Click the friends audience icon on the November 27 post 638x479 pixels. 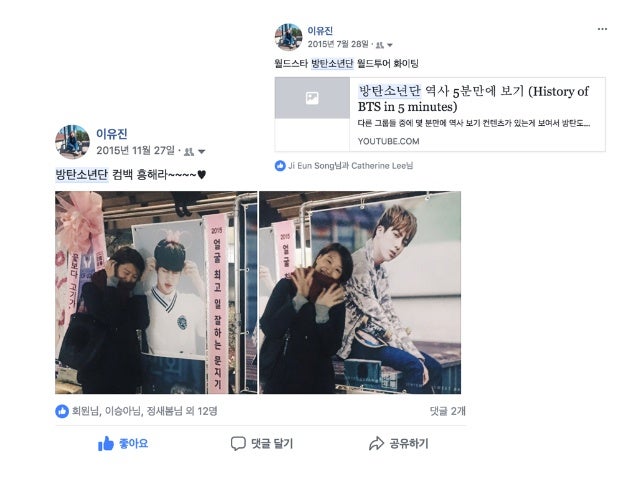pos(189,152)
